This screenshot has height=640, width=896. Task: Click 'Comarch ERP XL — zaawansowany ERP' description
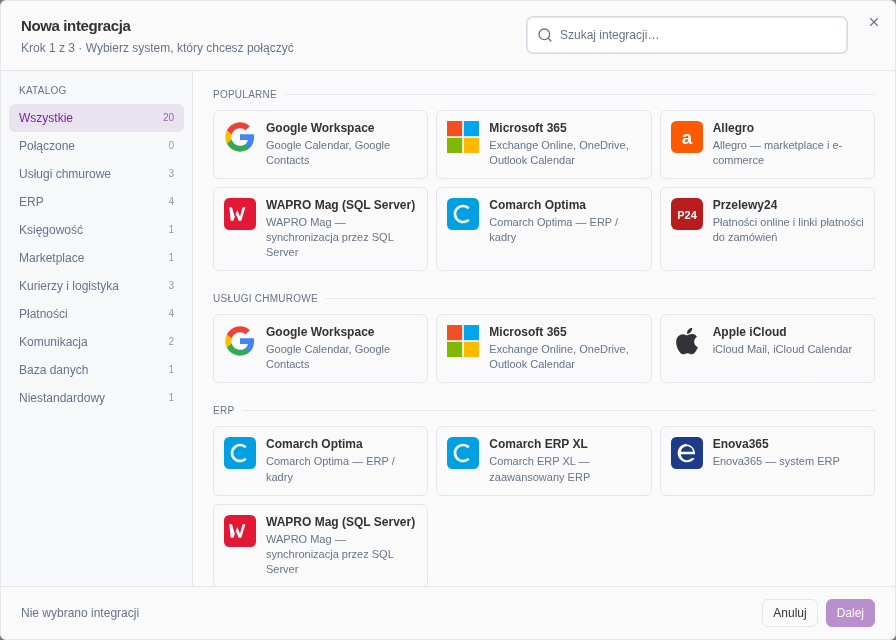539,469
